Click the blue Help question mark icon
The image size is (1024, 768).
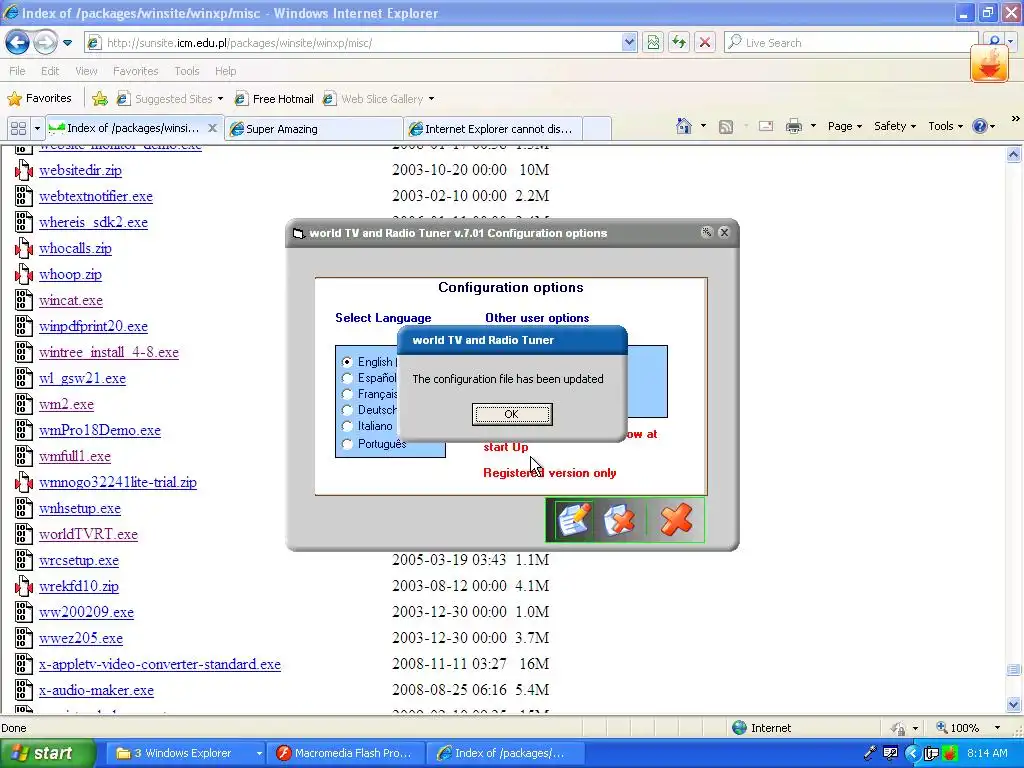coord(980,126)
